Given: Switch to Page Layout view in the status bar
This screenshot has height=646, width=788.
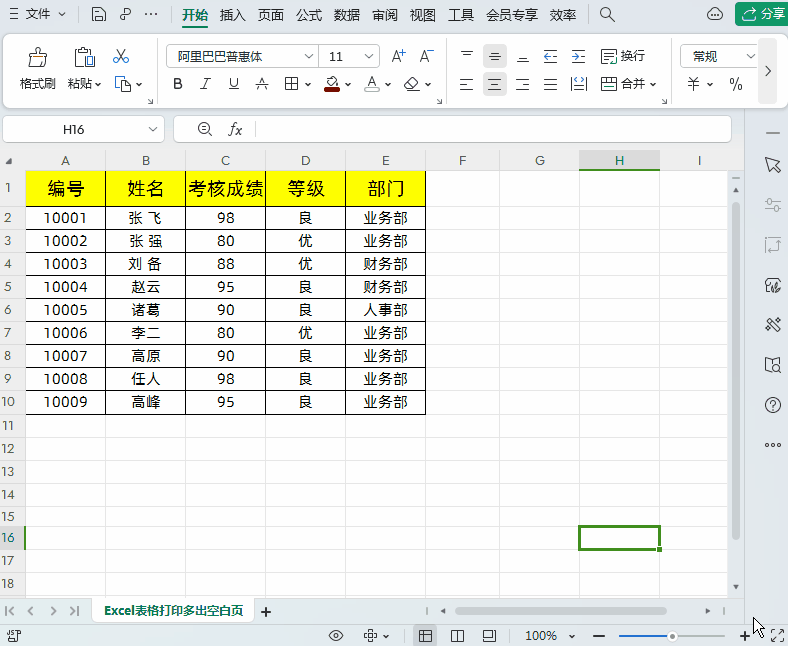Looking at the screenshot, I should (x=489, y=636).
